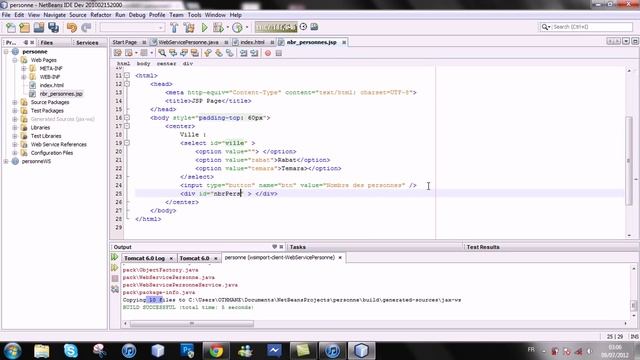The height and width of the screenshot is (360, 640).
Task: Click the editor Shift Line Left icon
Action: (x=244, y=53)
